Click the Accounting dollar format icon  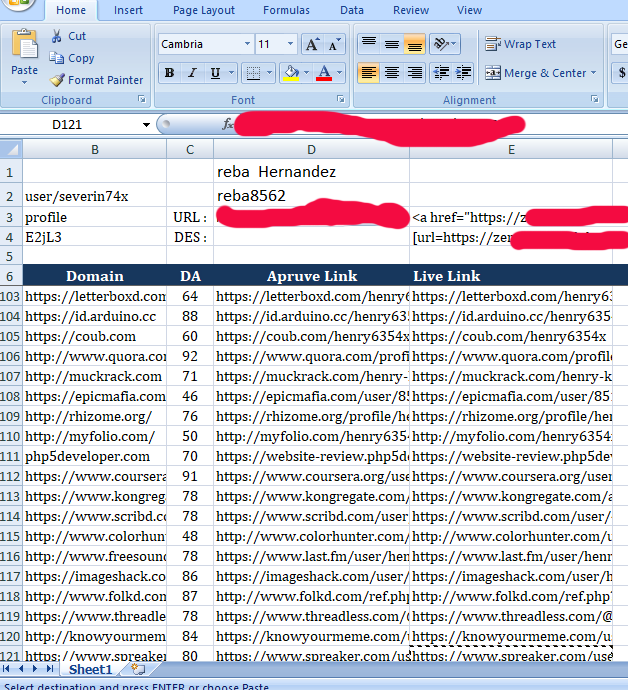tap(621, 73)
